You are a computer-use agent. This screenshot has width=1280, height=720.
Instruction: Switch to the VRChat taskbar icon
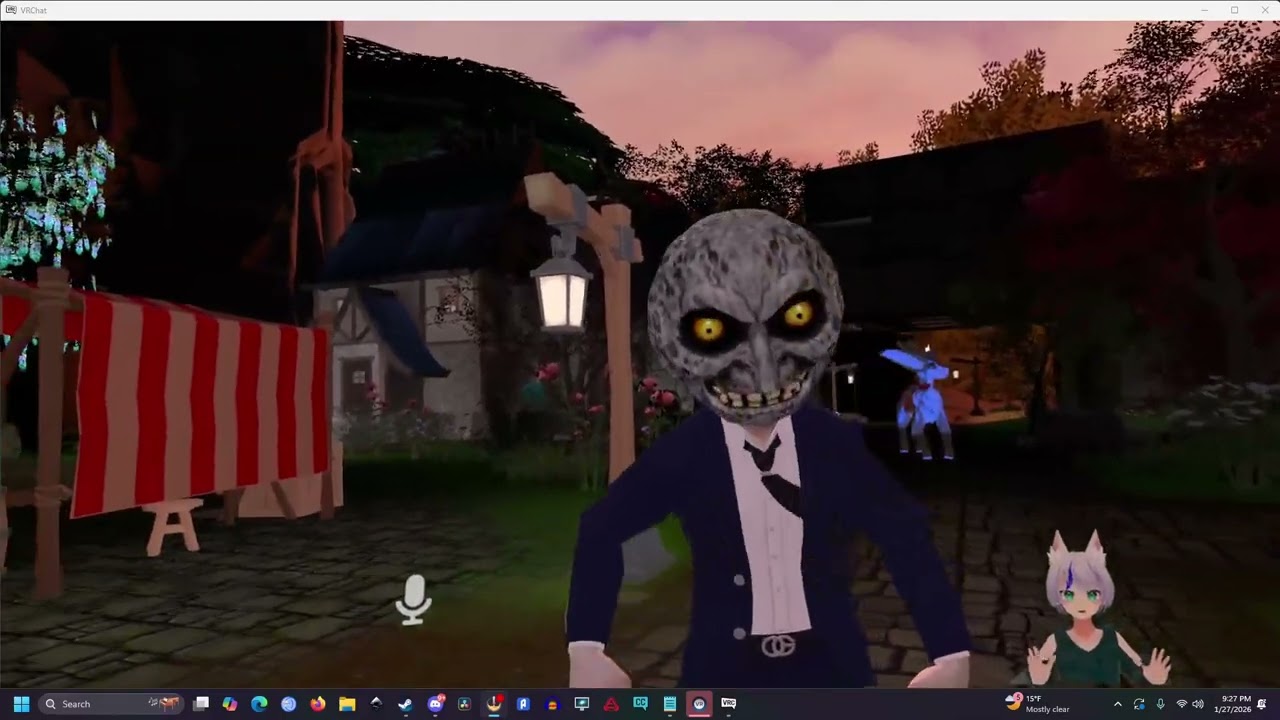(x=728, y=704)
